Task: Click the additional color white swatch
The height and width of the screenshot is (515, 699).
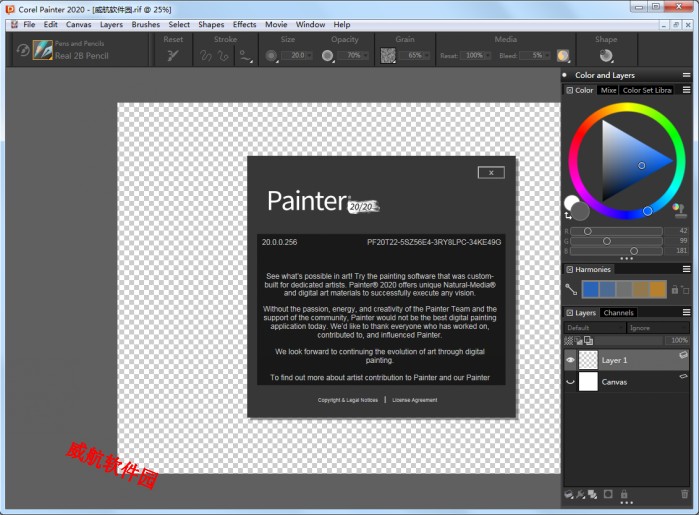Action: [570, 202]
